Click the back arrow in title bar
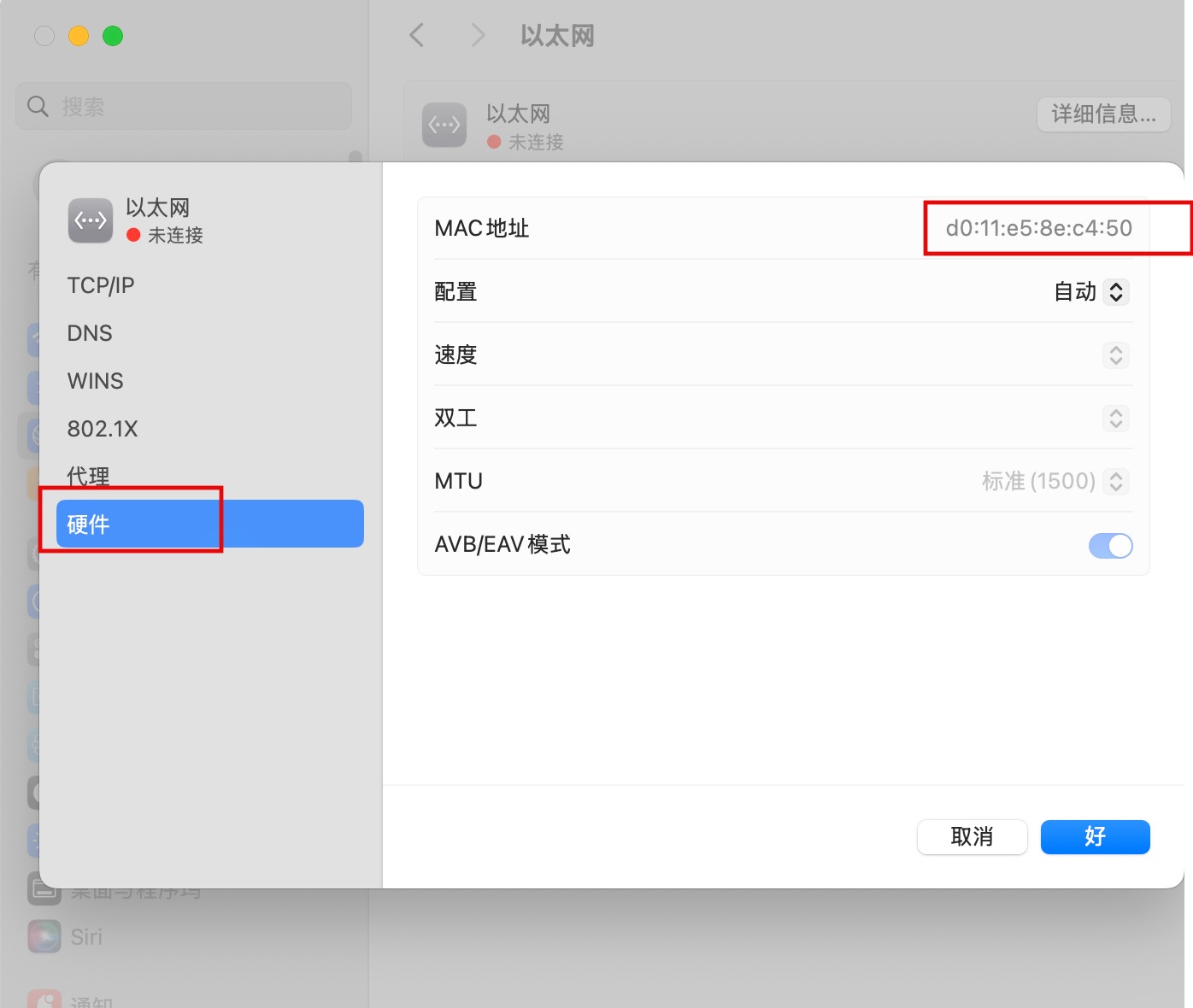This screenshot has width=1193, height=1008. coord(417,36)
